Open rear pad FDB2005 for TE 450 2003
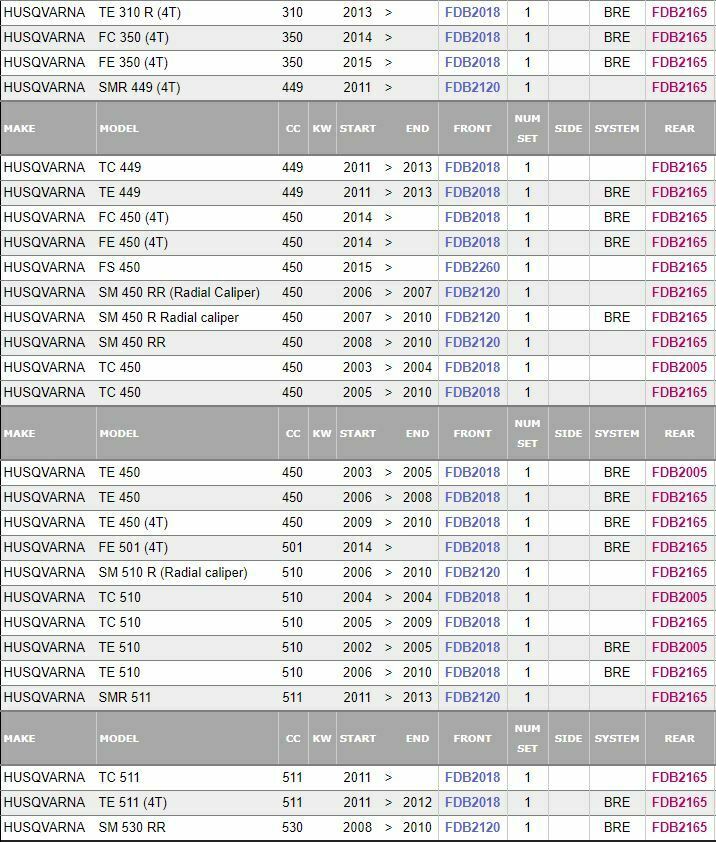716x842 pixels. pos(679,473)
